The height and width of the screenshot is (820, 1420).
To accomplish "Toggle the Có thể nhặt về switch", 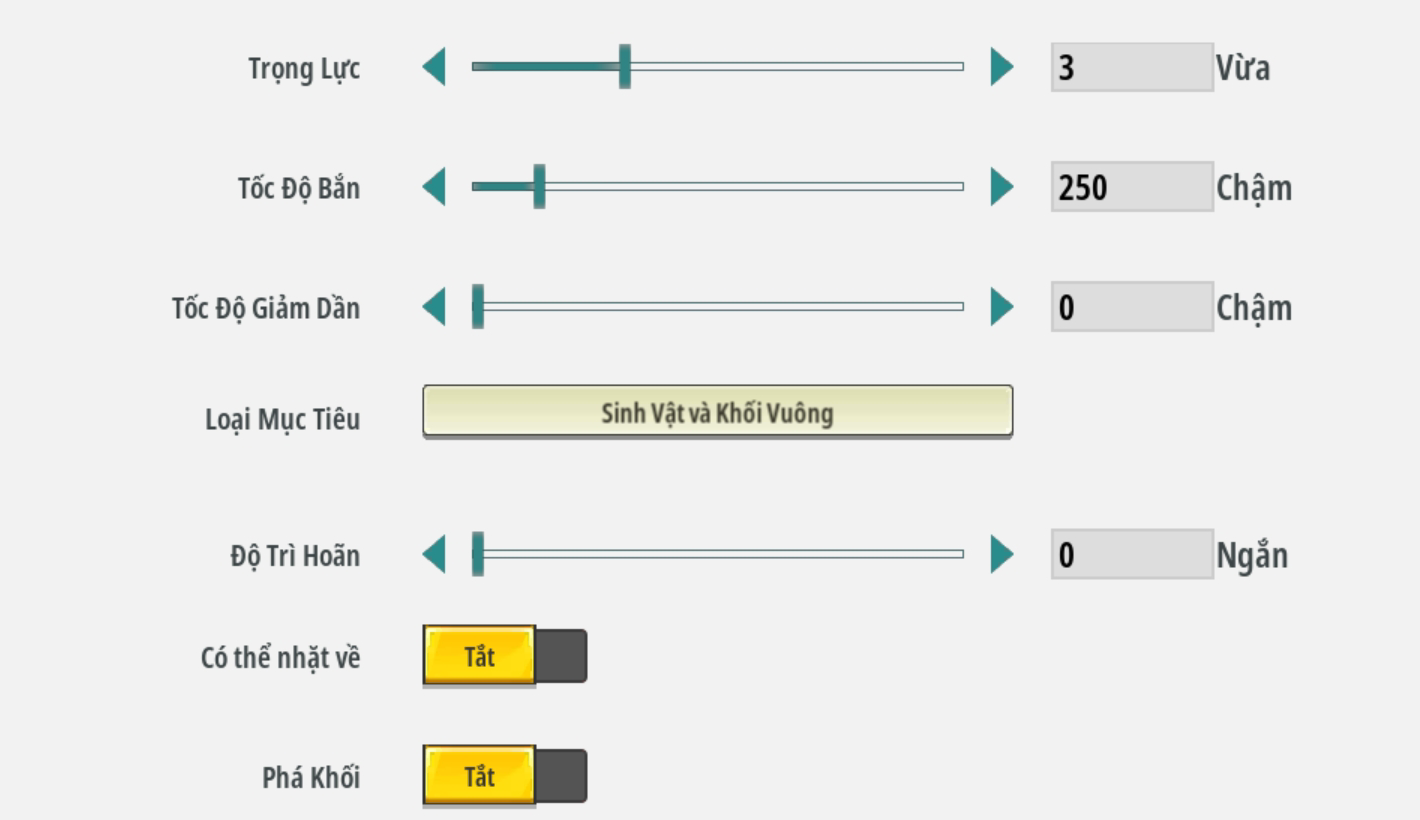I will click(x=504, y=656).
